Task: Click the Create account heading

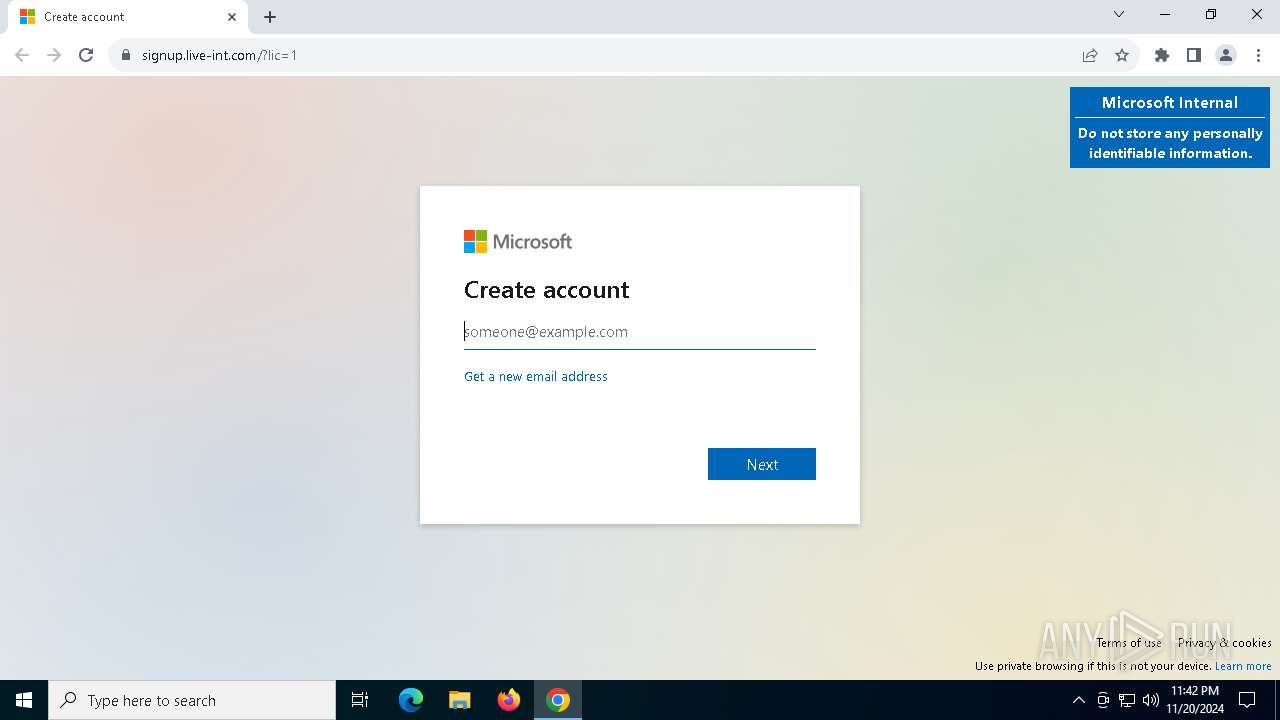Action: 546,290
